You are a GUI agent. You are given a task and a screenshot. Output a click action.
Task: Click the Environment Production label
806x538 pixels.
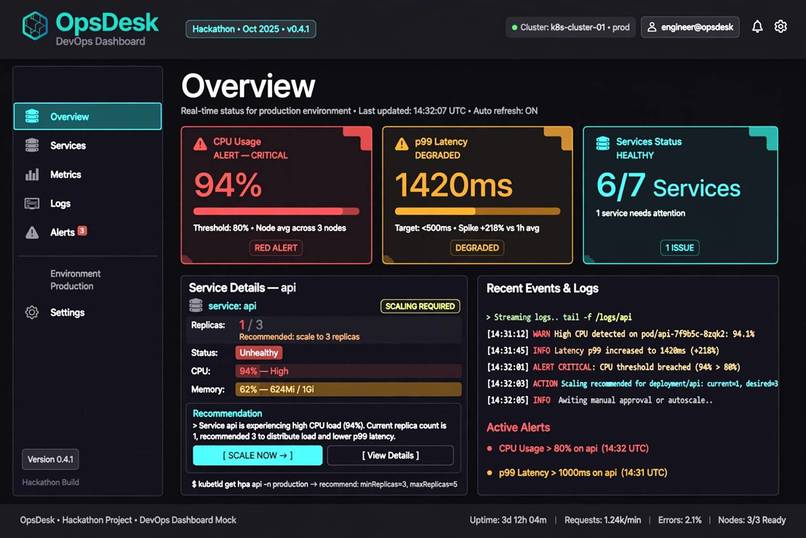tap(75, 280)
